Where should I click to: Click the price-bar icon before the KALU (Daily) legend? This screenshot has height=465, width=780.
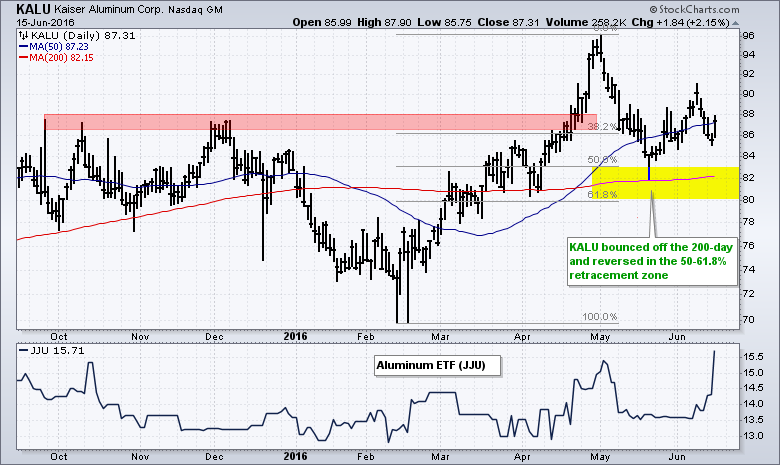click(x=23, y=35)
